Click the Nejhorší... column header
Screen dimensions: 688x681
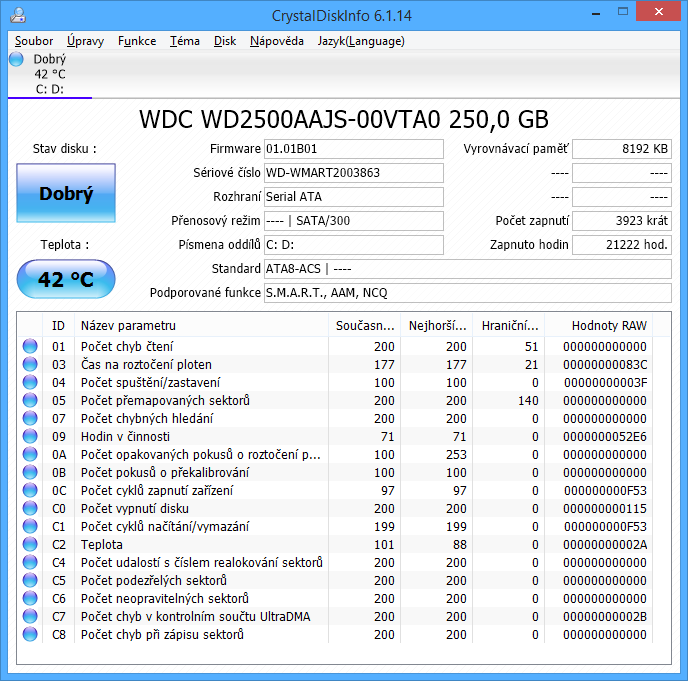[436, 326]
